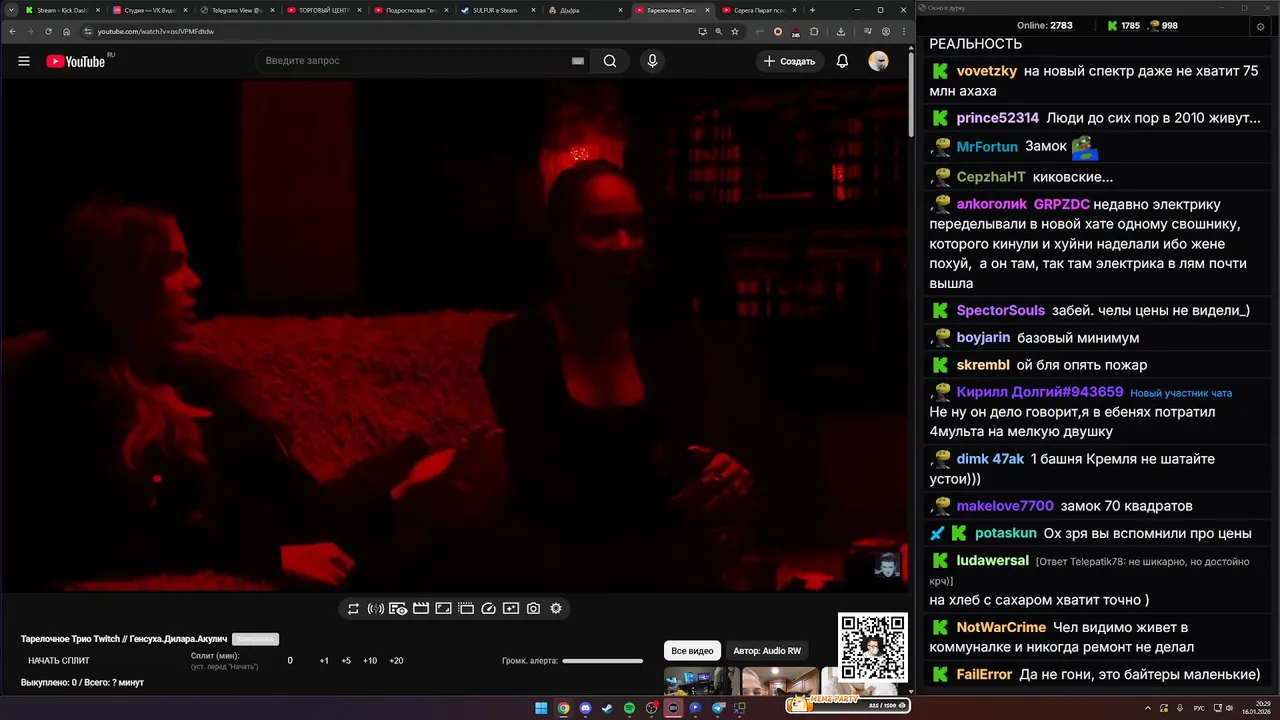Viewport: 1280px width, 720px height.
Task: Open the browser extensions puzzle icon
Action: (814, 31)
